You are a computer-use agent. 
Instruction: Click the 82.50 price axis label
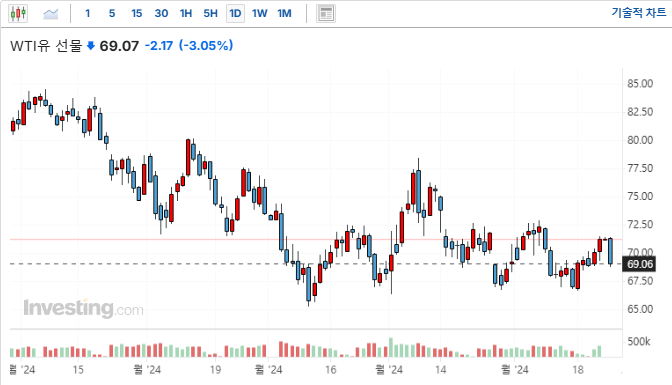click(x=640, y=112)
